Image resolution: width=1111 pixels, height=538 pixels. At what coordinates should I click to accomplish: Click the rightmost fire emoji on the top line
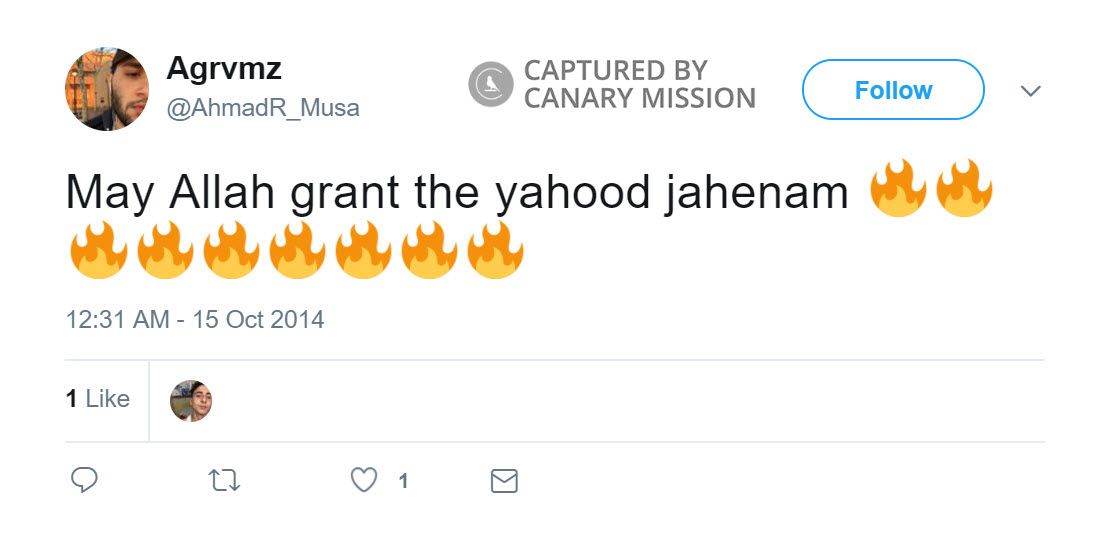point(964,190)
